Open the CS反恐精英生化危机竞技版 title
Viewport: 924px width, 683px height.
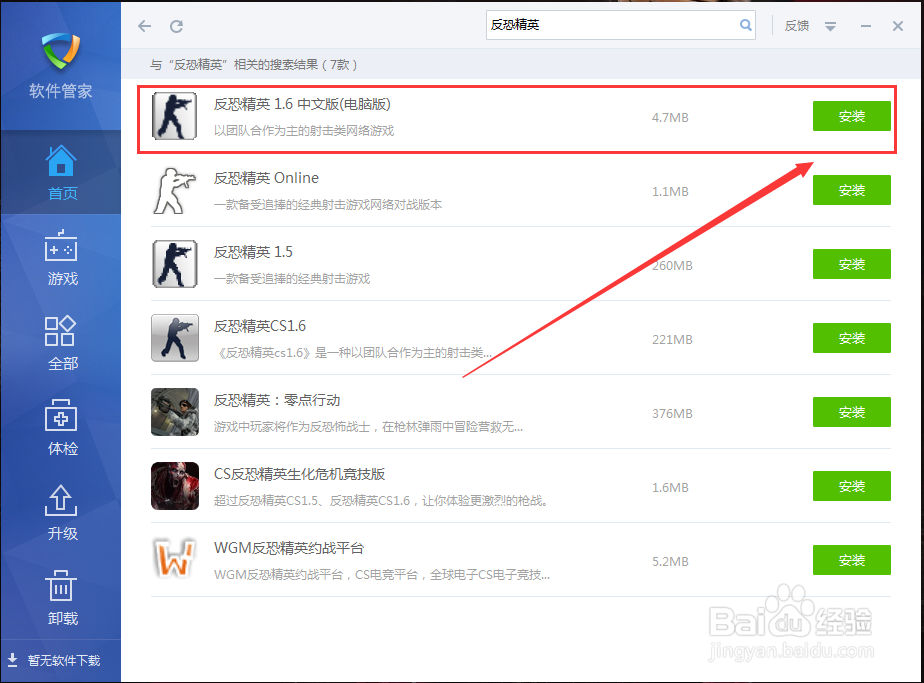[x=299, y=474]
